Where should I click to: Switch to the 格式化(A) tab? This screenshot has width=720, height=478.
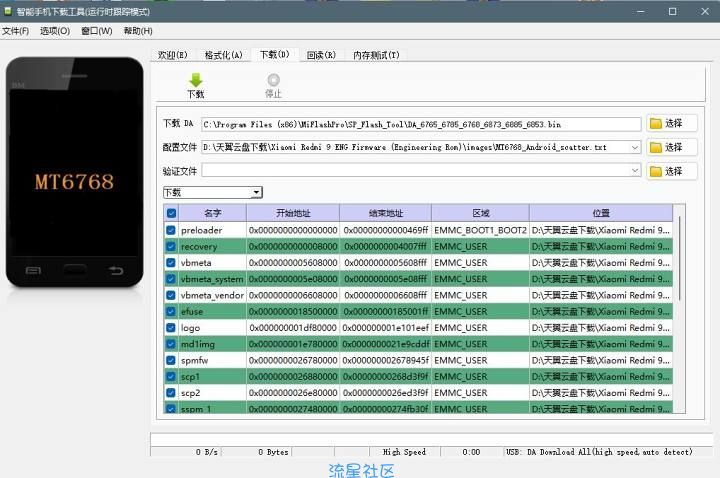tap(224, 55)
